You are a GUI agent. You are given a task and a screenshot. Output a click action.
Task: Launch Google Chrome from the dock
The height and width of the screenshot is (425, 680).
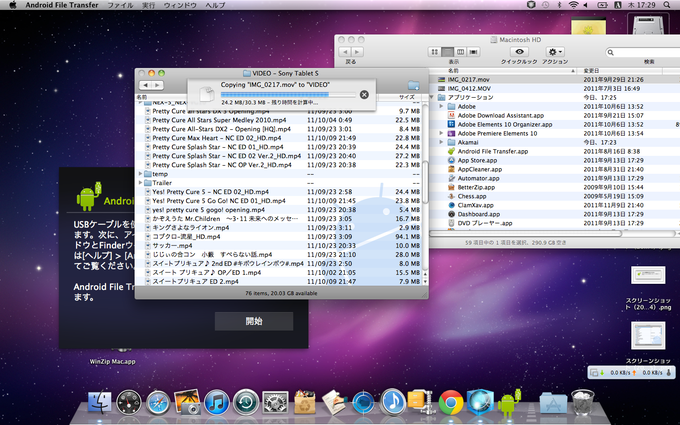(x=451, y=403)
